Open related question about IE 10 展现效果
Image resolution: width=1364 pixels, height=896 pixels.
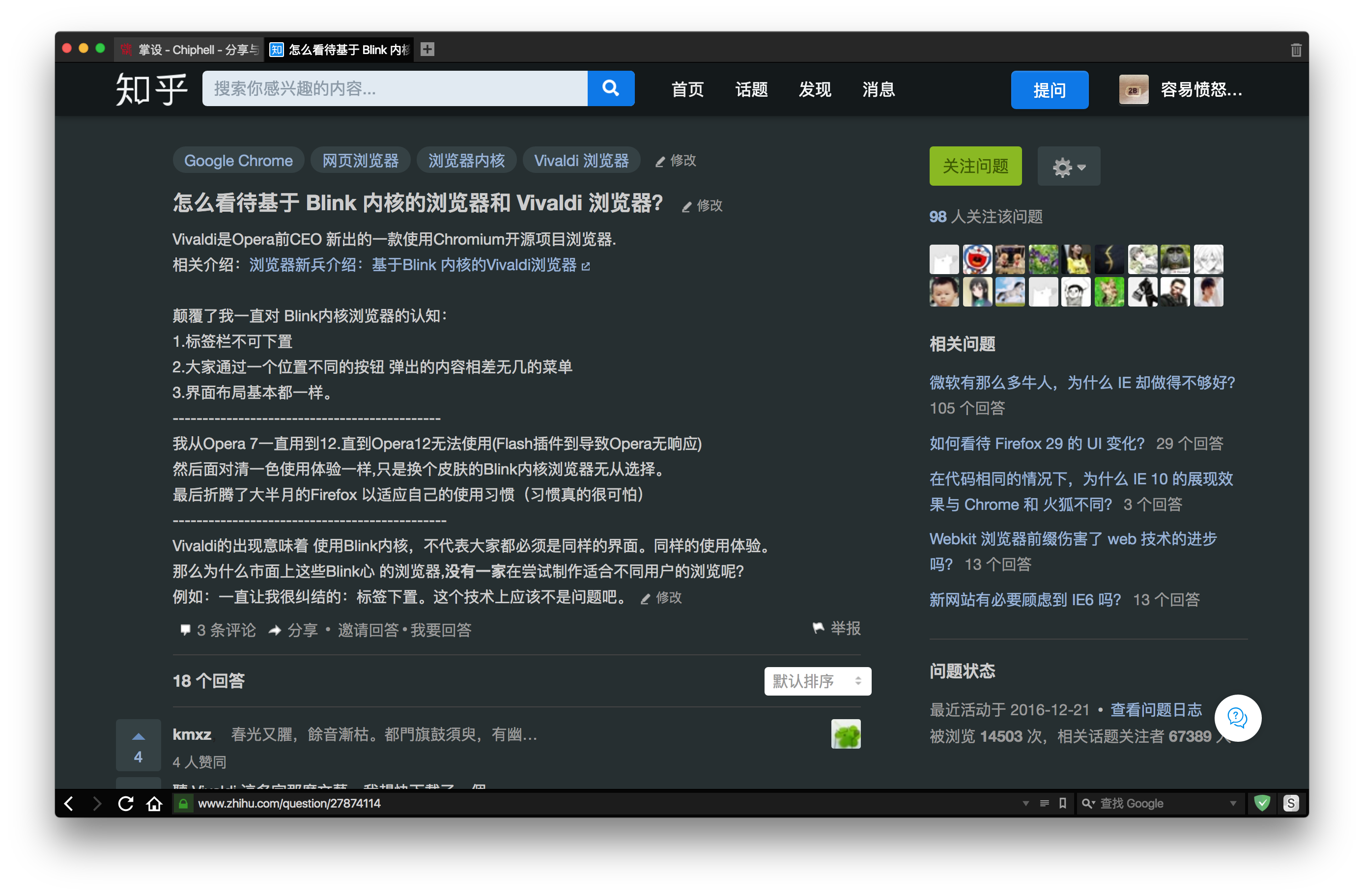click(x=1080, y=491)
